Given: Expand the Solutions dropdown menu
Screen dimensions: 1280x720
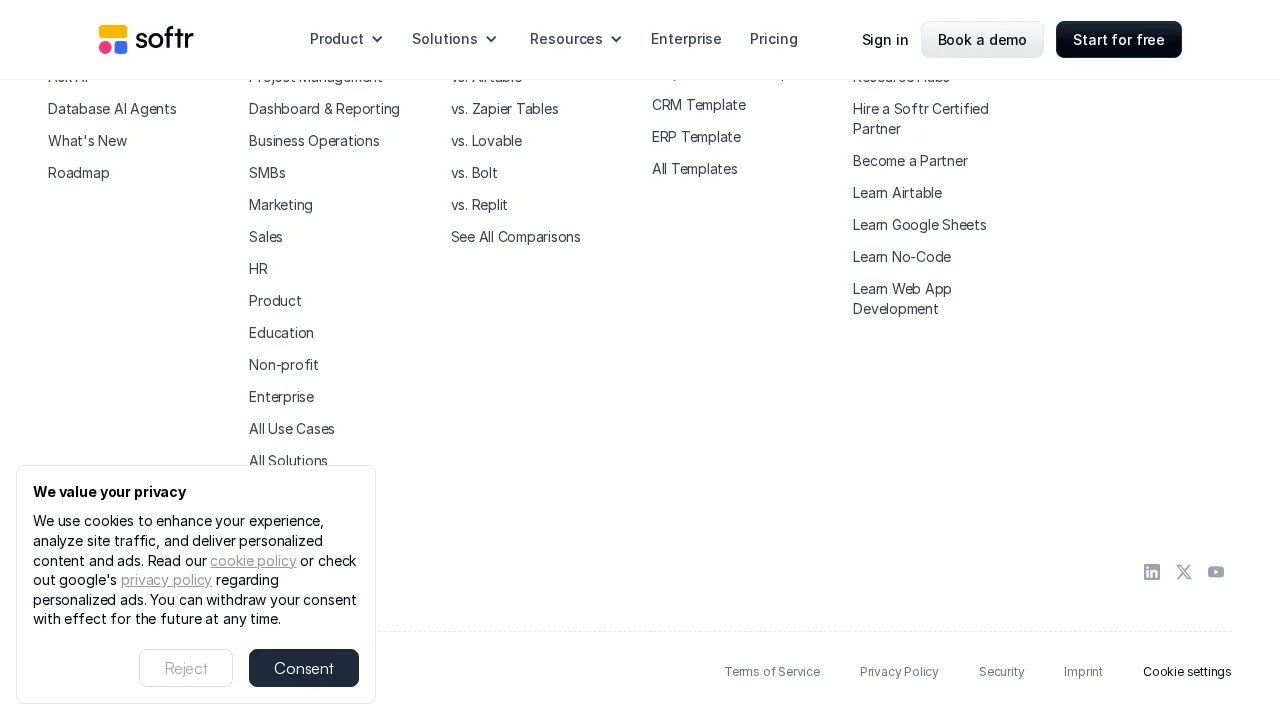Looking at the screenshot, I should tap(454, 39).
